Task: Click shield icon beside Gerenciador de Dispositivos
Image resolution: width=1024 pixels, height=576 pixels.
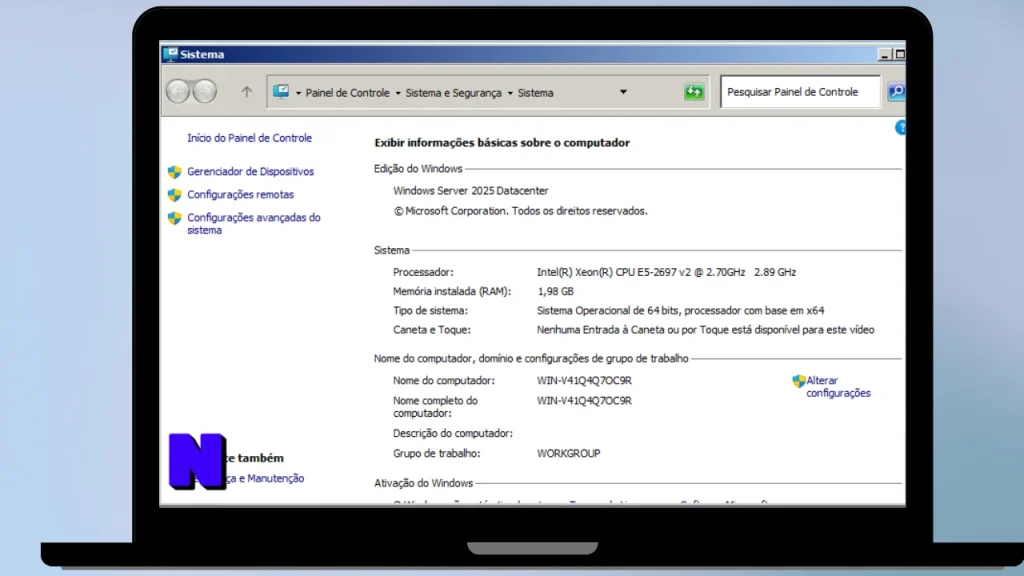Action: (174, 172)
